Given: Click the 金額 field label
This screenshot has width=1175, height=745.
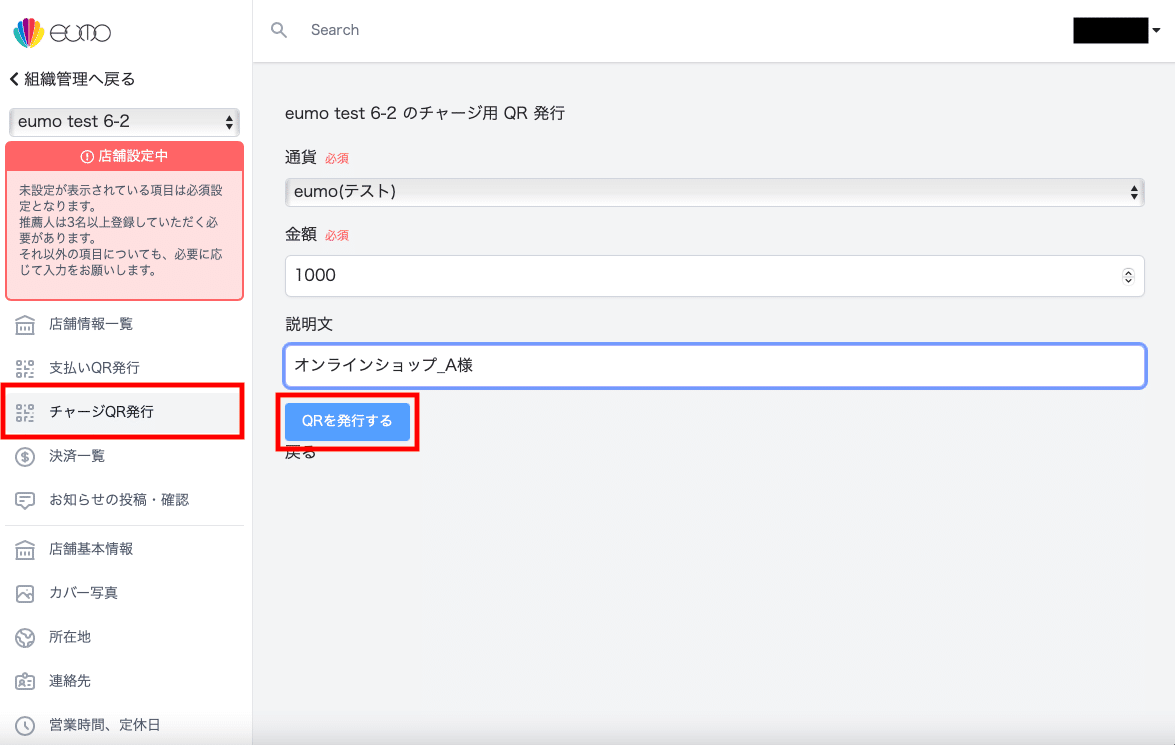Looking at the screenshot, I should coord(300,235).
